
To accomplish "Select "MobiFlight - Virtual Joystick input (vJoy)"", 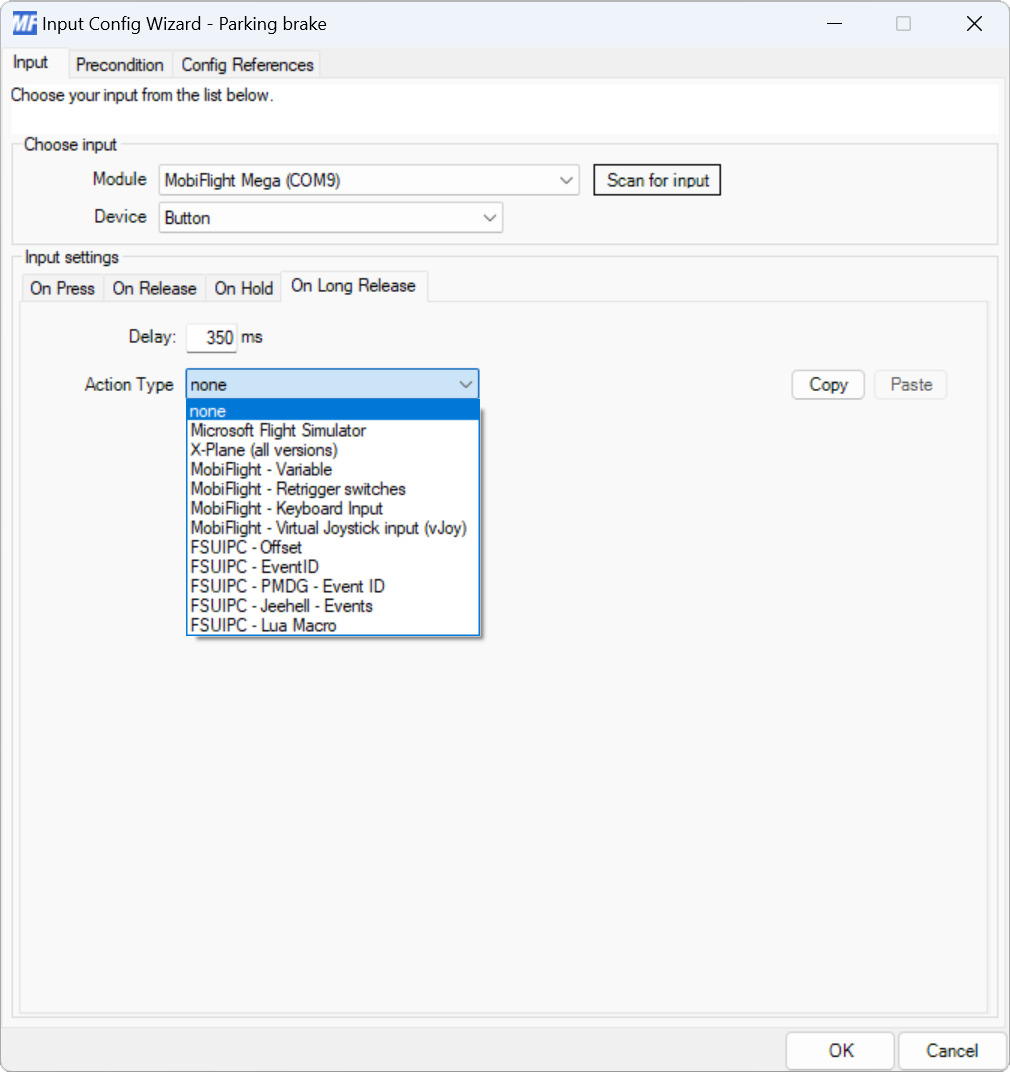I will click(x=331, y=528).
